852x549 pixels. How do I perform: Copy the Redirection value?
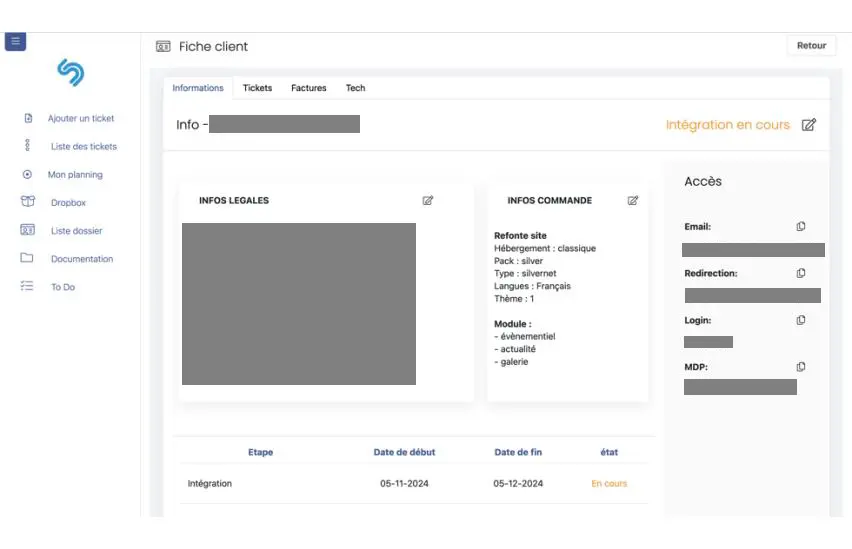pos(801,273)
